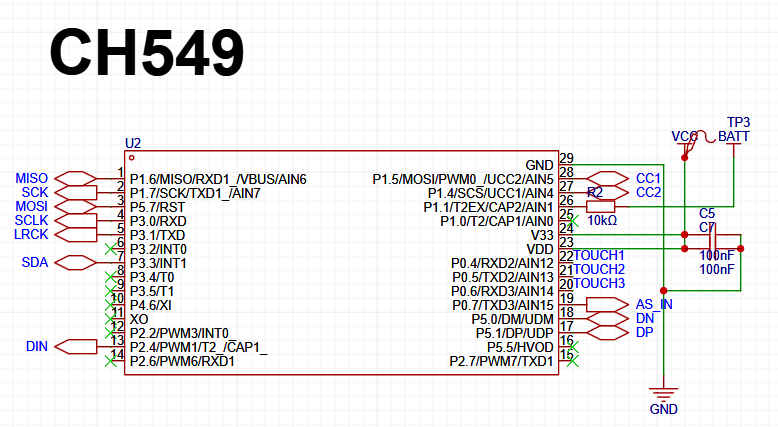Select the no-connect mark on pin 25
Screen dimensions: 778x427
tap(573, 221)
